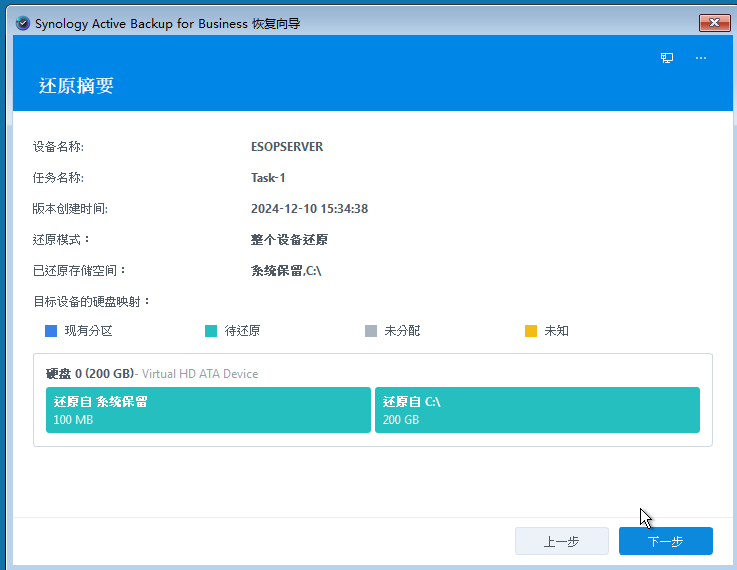
Task: Click the version timestamp 2024-12-10 15:34:38
Action: tap(309, 209)
